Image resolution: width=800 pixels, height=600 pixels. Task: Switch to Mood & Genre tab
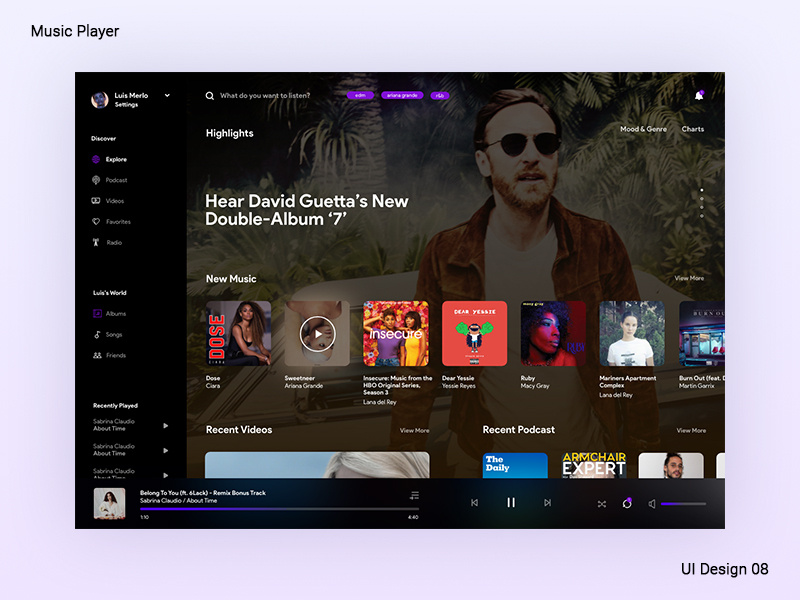point(643,129)
